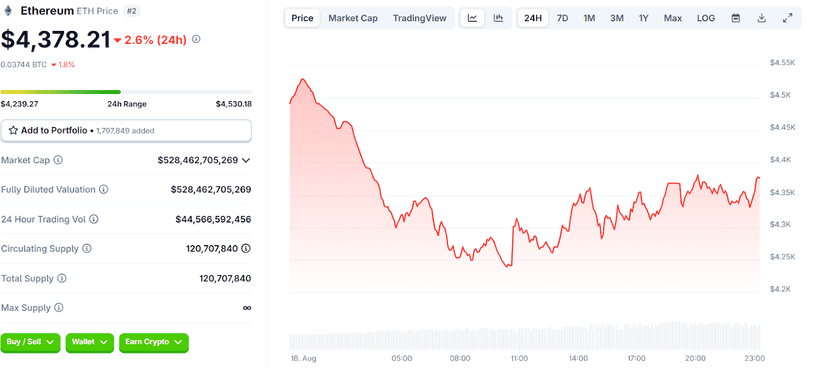The height and width of the screenshot is (368, 825).
Task: Open the Buy / Sell dropdown
Action: pos(31,342)
